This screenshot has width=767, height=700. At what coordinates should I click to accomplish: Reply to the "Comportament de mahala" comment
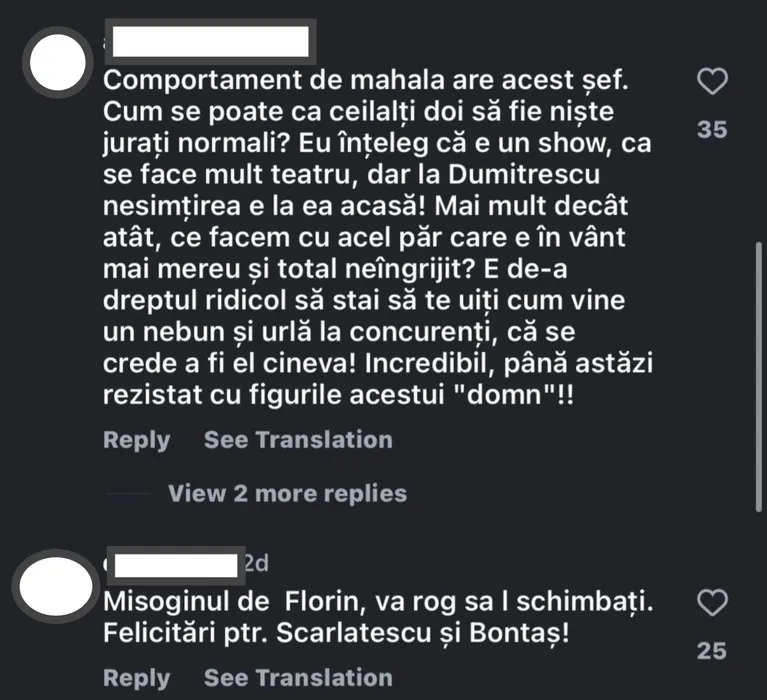tap(137, 440)
